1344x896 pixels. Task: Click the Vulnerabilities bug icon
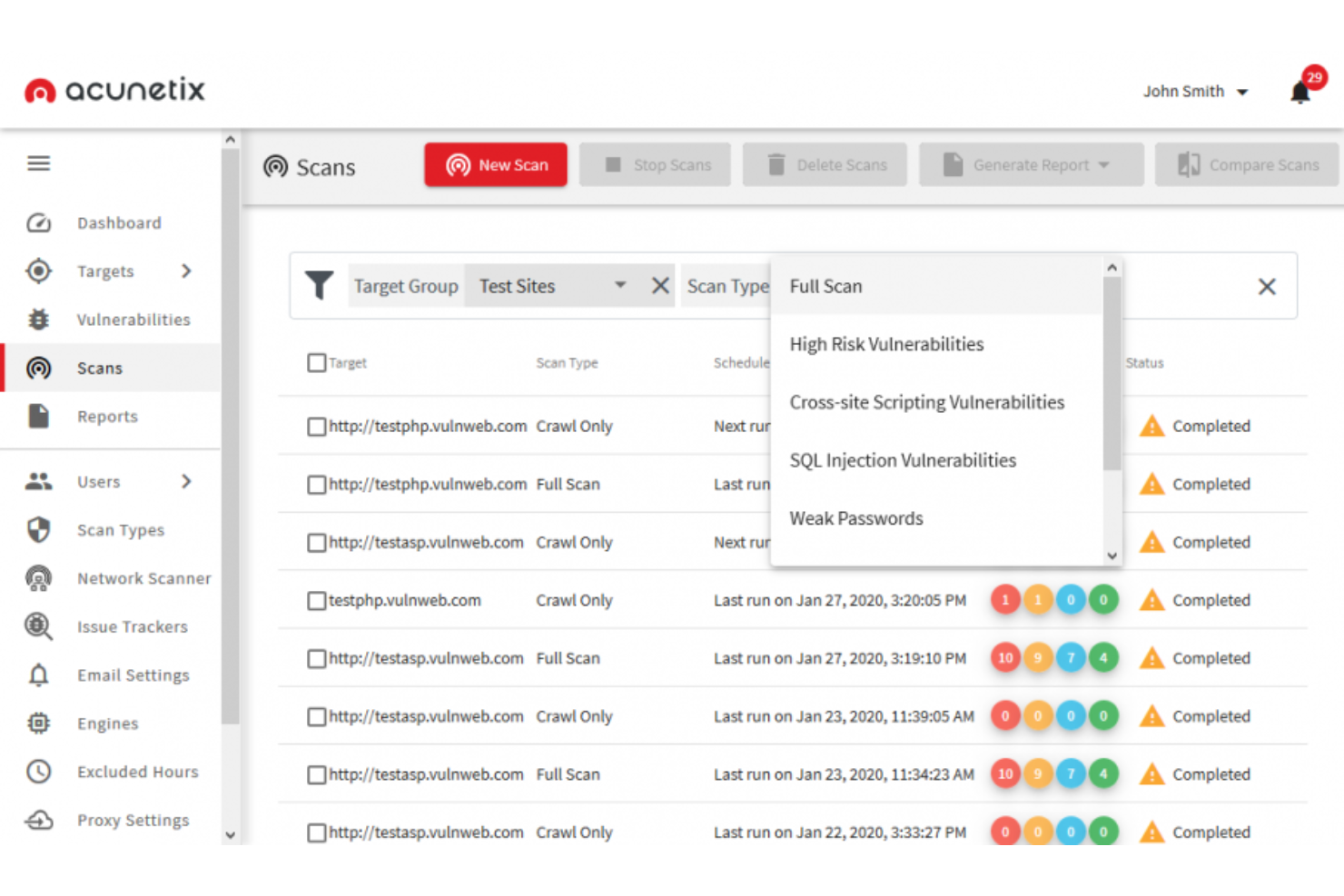pyautogui.click(x=38, y=320)
